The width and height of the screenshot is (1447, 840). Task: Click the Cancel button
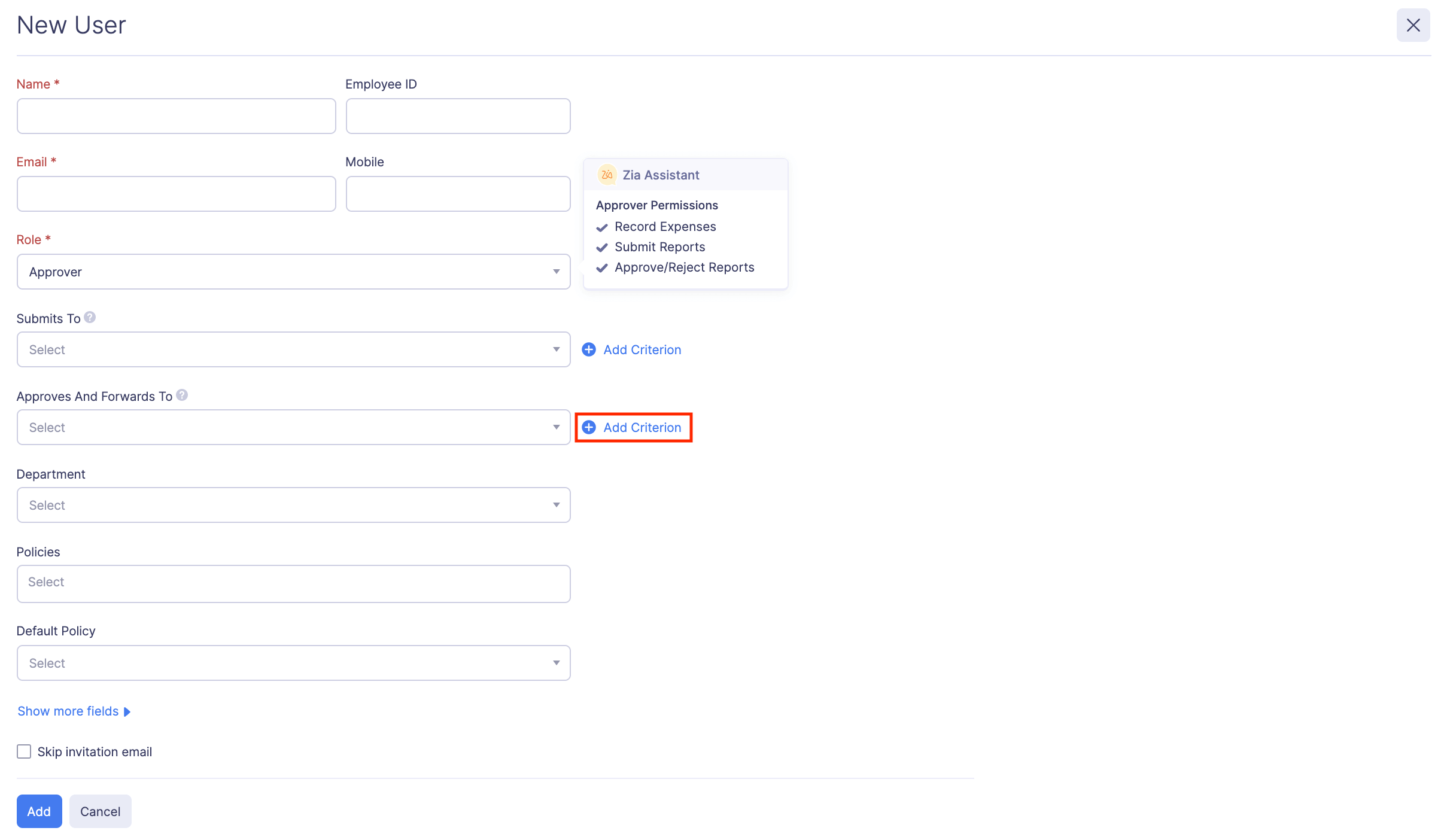(x=100, y=811)
